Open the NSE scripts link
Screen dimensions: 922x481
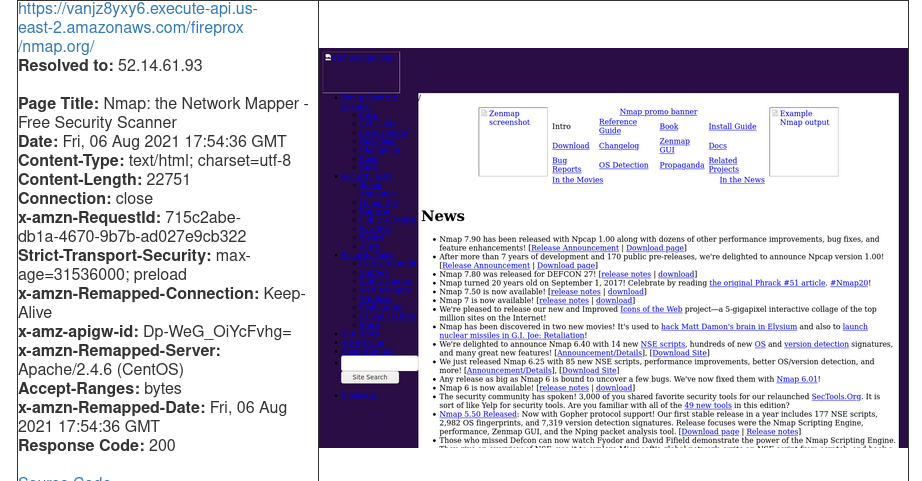(x=663, y=344)
